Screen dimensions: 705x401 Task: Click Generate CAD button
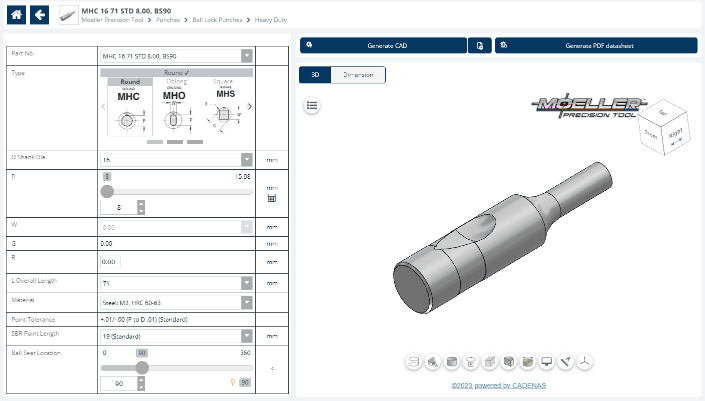click(x=383, y=45)
